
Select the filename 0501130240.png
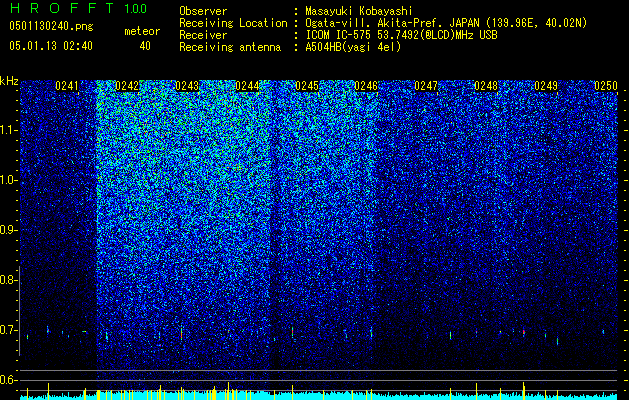[51, 27]
